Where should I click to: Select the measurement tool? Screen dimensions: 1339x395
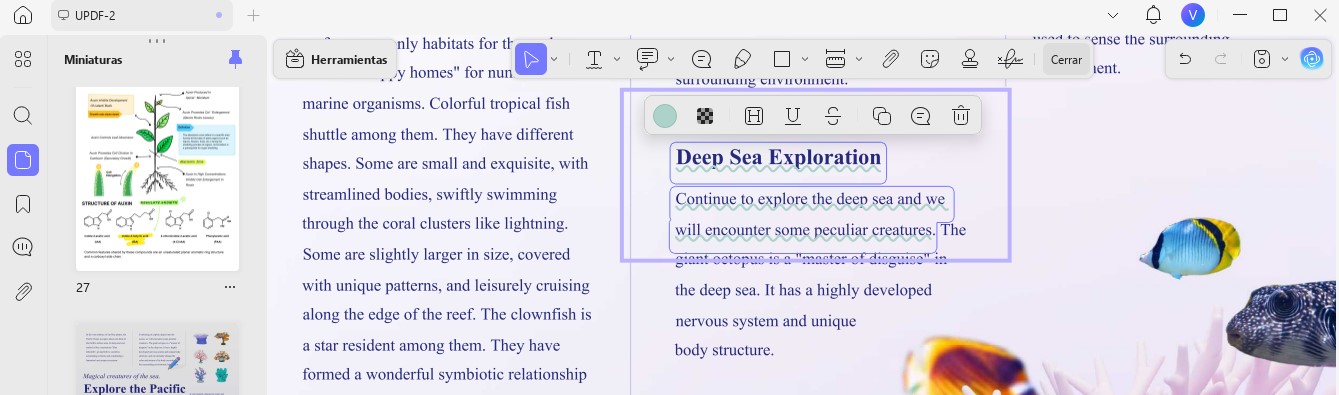pyautogui.click(x=836, y=59)
